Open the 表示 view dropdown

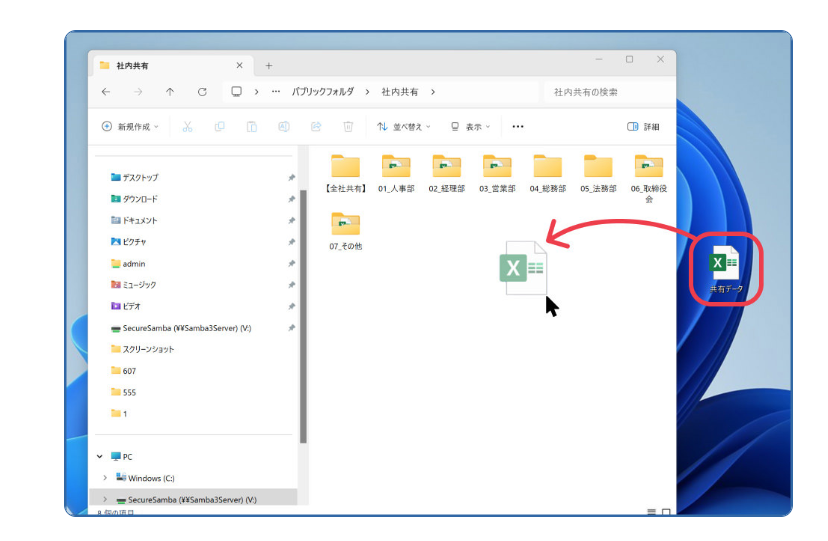click(x=469, y=127)
